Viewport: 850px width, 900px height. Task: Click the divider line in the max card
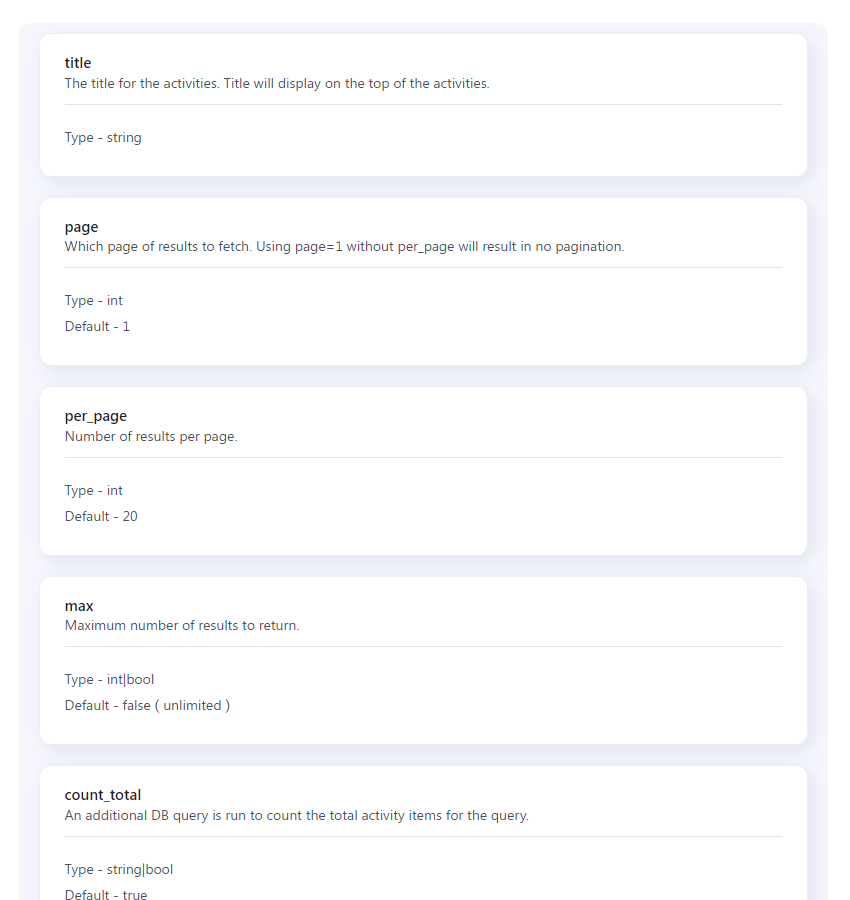coord(423,647)
